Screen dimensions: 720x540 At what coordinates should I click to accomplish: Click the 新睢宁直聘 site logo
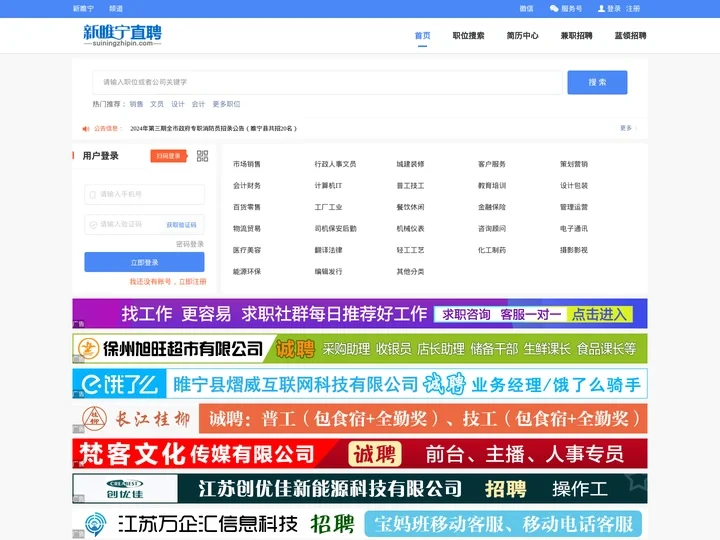coord(122,35)
